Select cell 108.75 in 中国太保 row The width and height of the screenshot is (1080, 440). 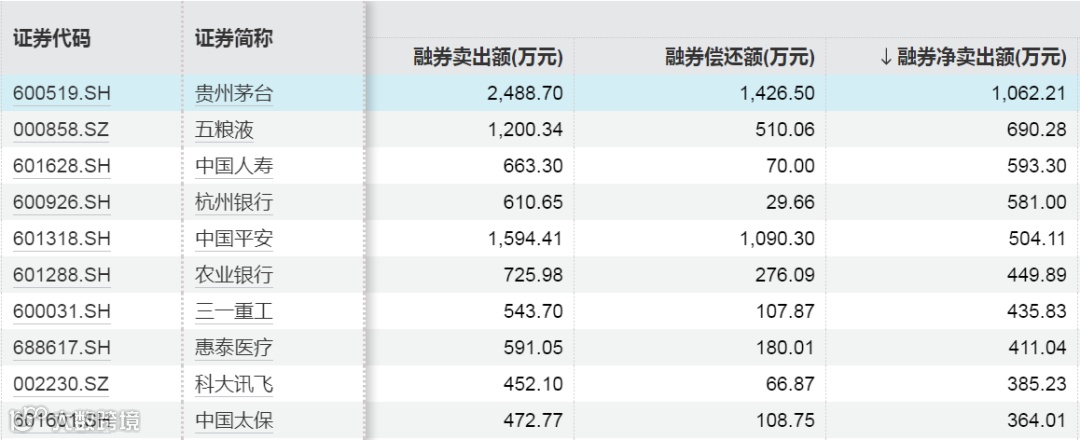click(x=784, y=420)
